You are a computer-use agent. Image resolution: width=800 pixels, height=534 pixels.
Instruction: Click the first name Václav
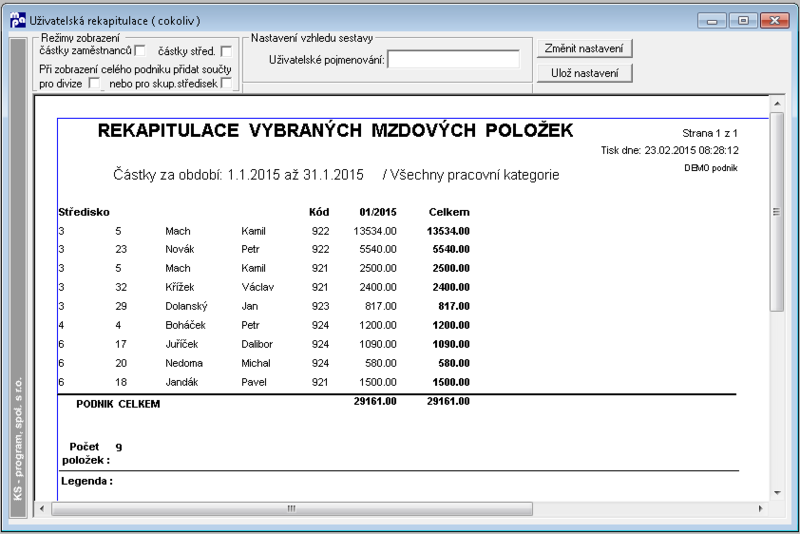pyautogui.click(x=258, y=287)
